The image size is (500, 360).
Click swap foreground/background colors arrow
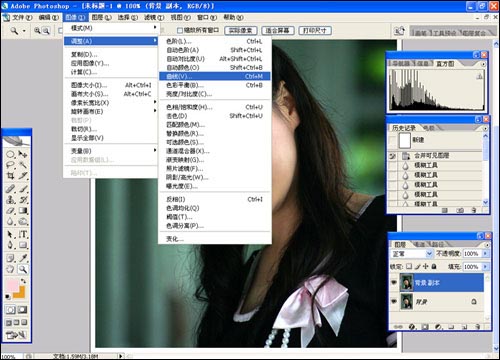23,281
